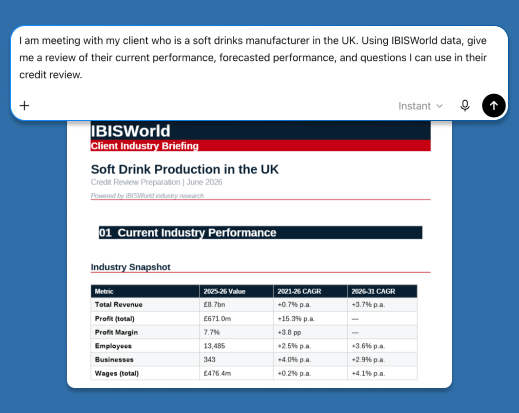Click Credit Review Preparation June 2026 subtitle
The image size is (519, 413).
pos(156,182)
